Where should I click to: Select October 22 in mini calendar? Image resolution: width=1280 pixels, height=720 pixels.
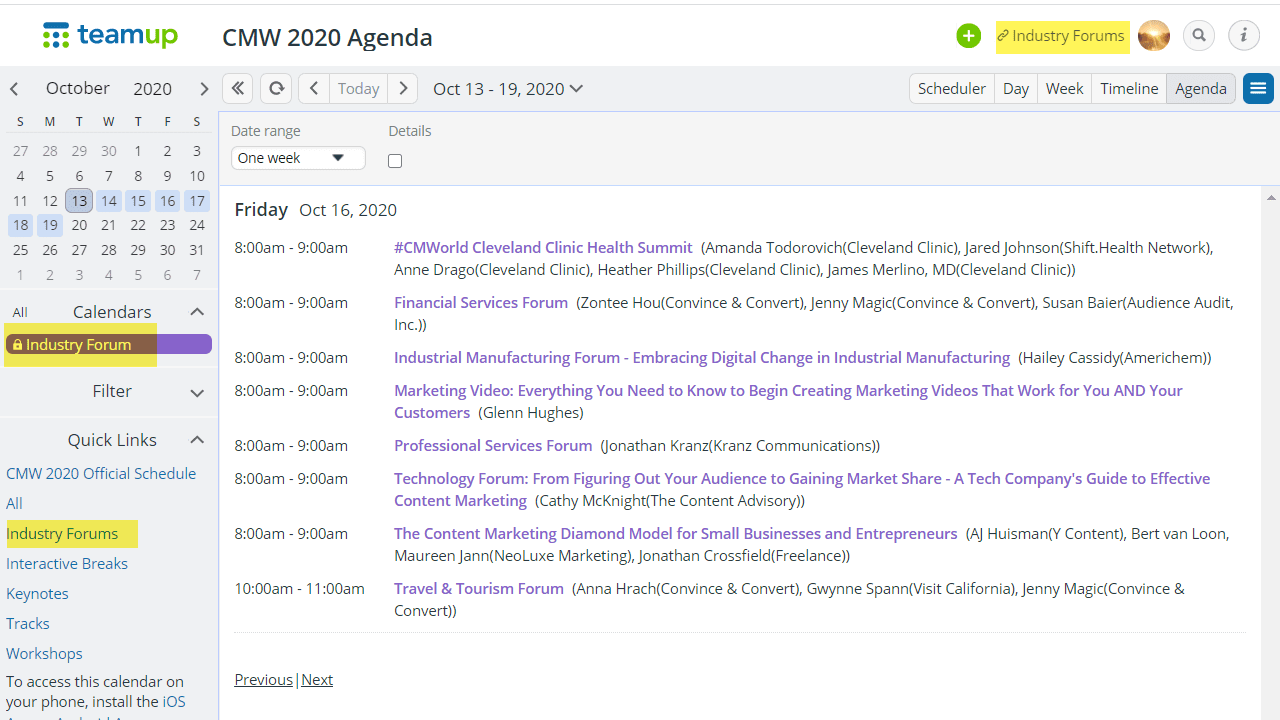tap(138, 225)
